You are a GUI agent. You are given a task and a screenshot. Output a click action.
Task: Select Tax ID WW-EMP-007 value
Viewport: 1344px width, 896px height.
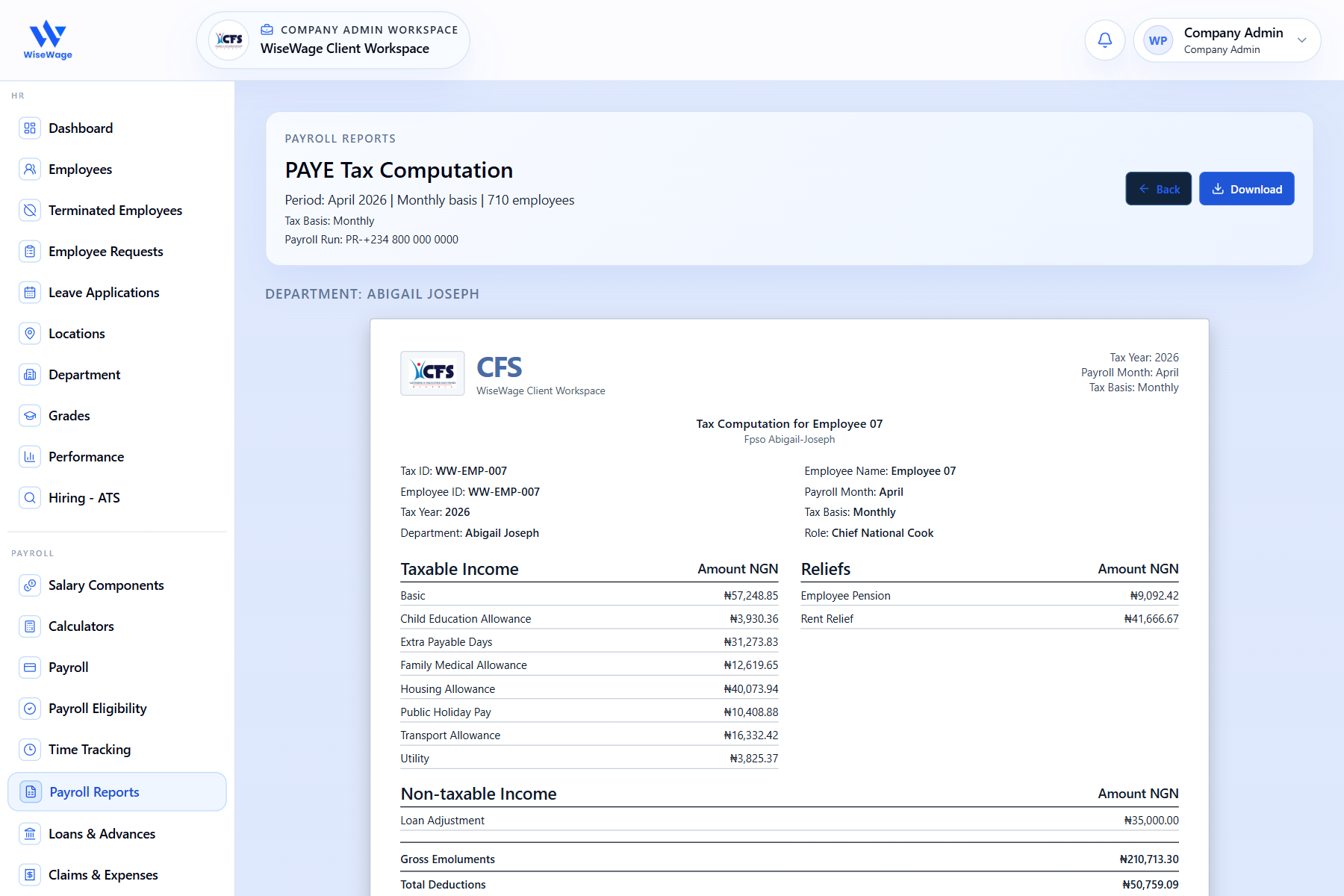pos(471,471)
